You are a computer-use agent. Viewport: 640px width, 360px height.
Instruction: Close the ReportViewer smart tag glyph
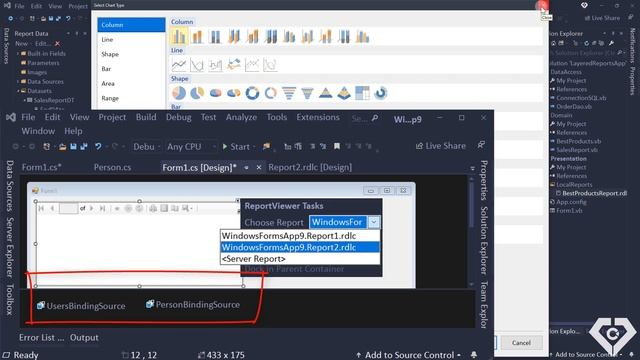click(238, 201)
